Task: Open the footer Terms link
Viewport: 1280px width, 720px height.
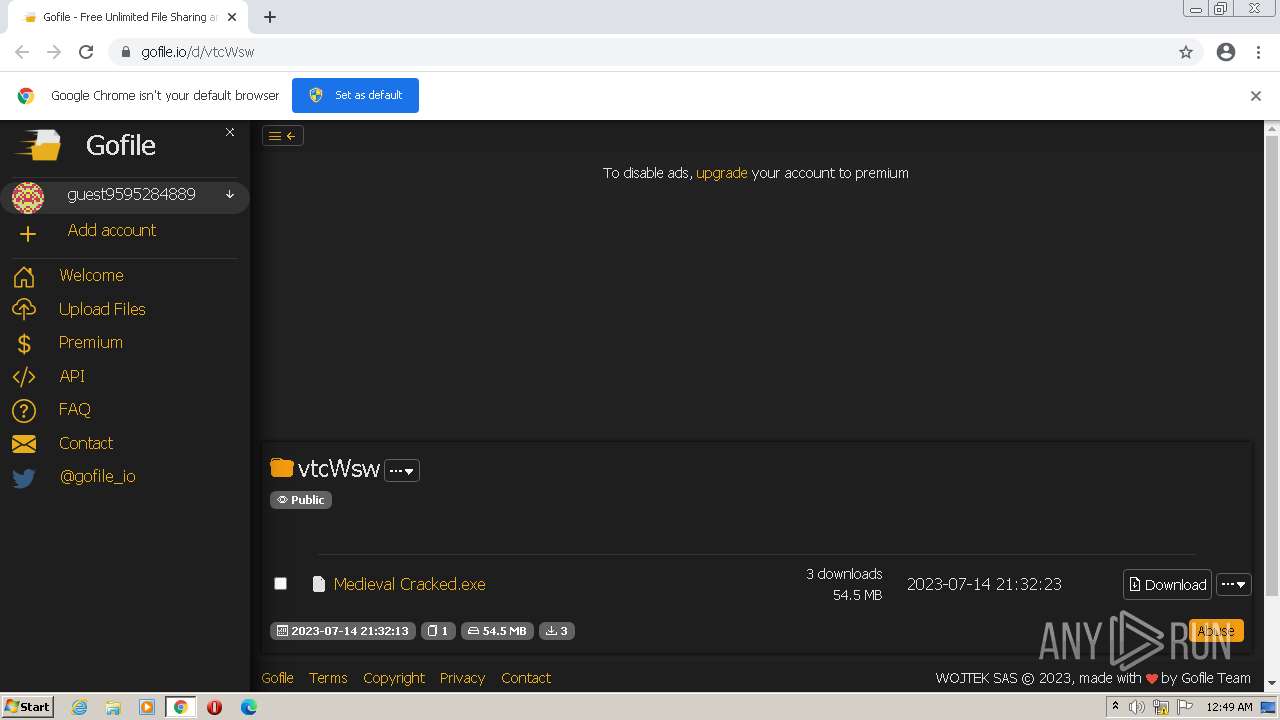Action: 328,678
